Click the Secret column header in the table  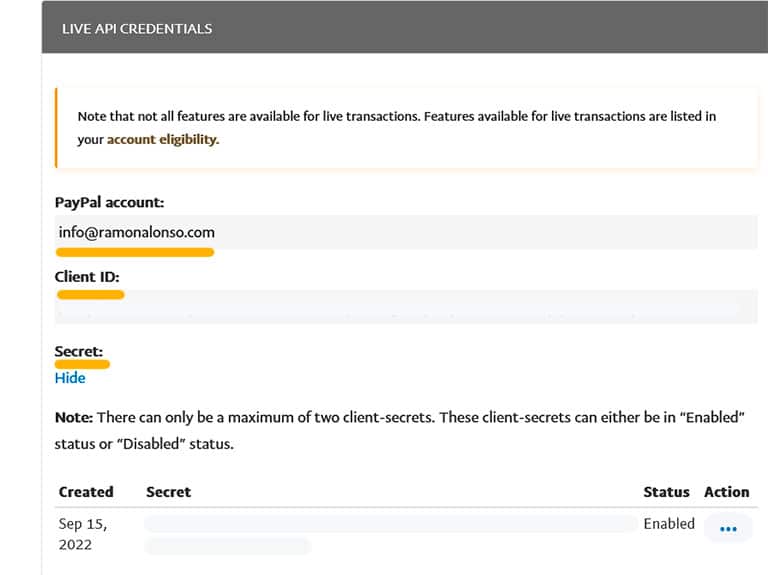click(168, 492)
